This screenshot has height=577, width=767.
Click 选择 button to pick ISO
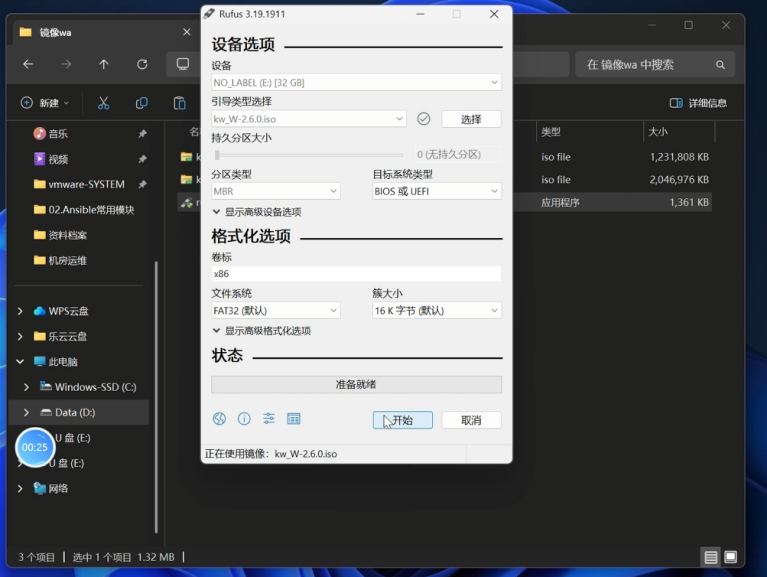coord(471,119)
